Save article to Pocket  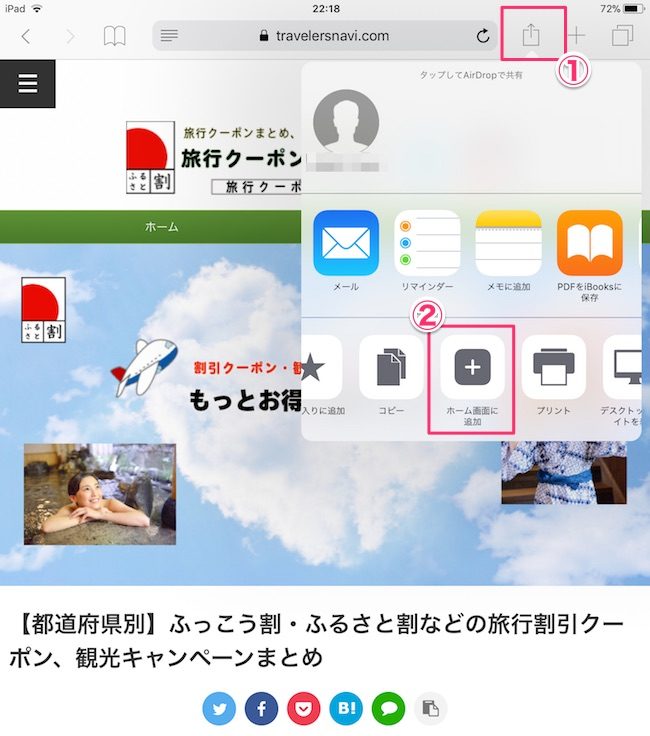(x=304, y=708)
